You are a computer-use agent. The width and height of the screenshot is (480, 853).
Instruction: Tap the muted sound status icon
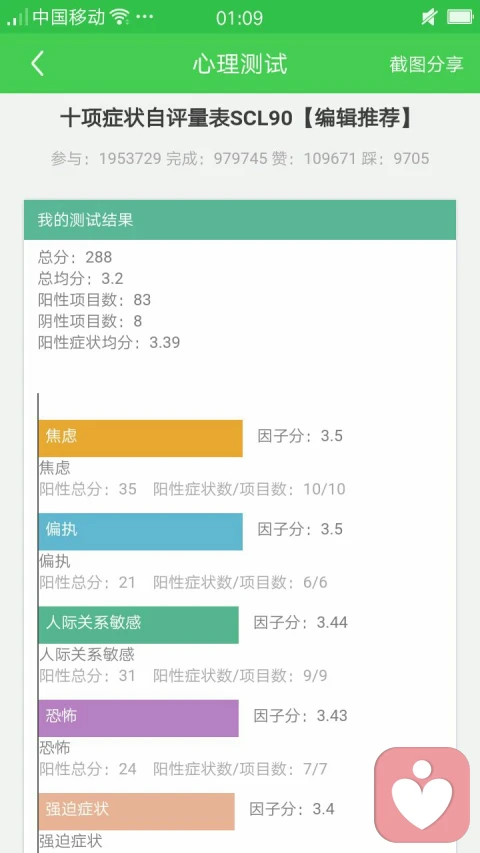[429, 17]
